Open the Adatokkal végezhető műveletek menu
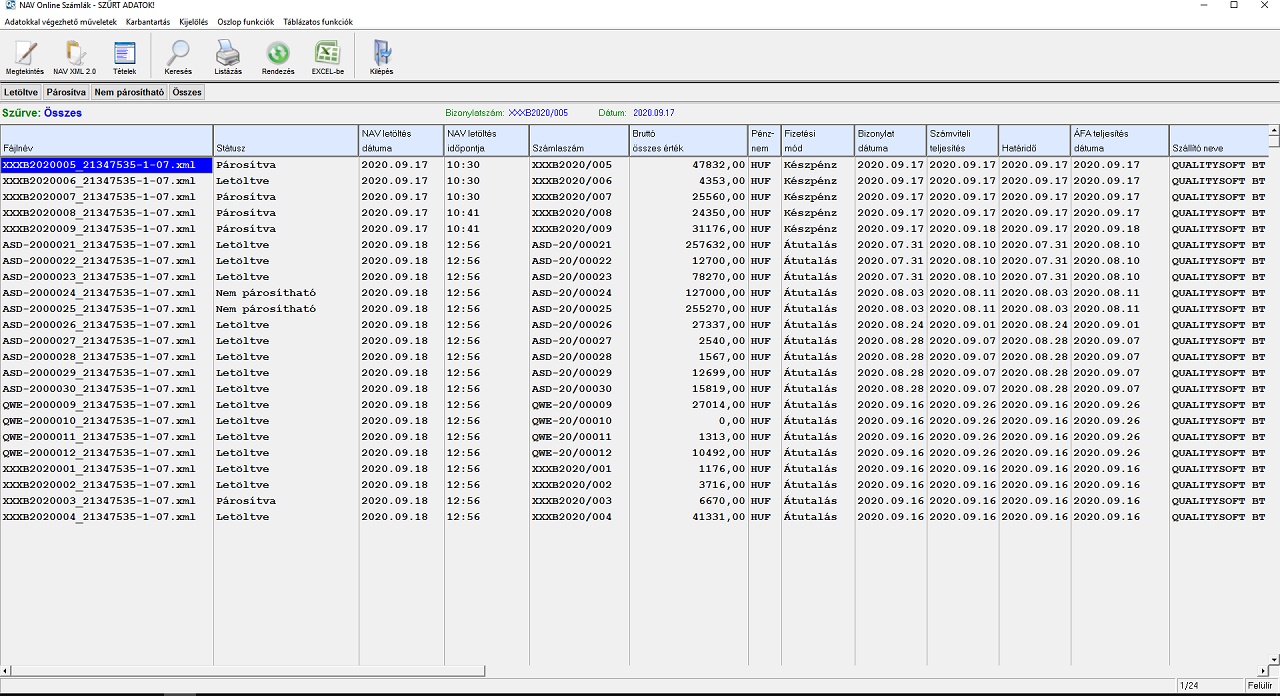 [x=61, y=22]
